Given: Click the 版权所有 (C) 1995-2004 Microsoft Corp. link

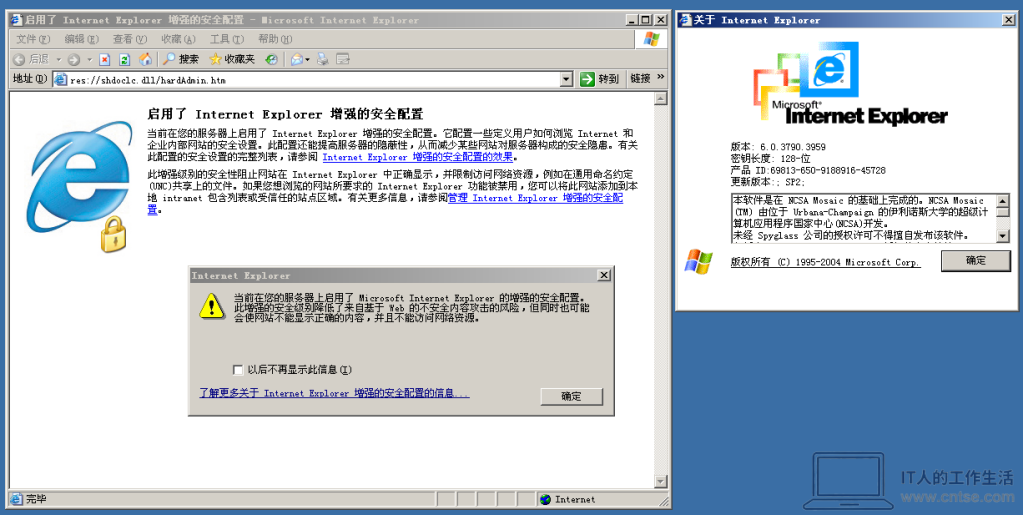Looking at the screenshot, I should pyautogui.click(x=825, y=262).
